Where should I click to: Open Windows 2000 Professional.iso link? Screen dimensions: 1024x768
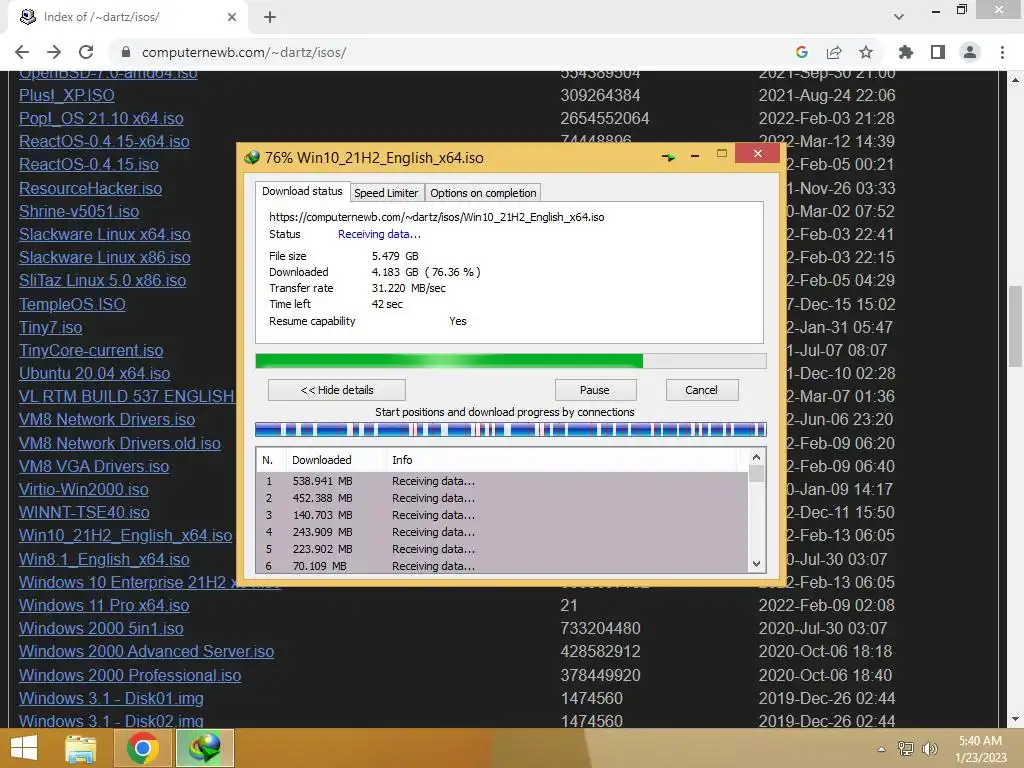[x=130, y=675]
